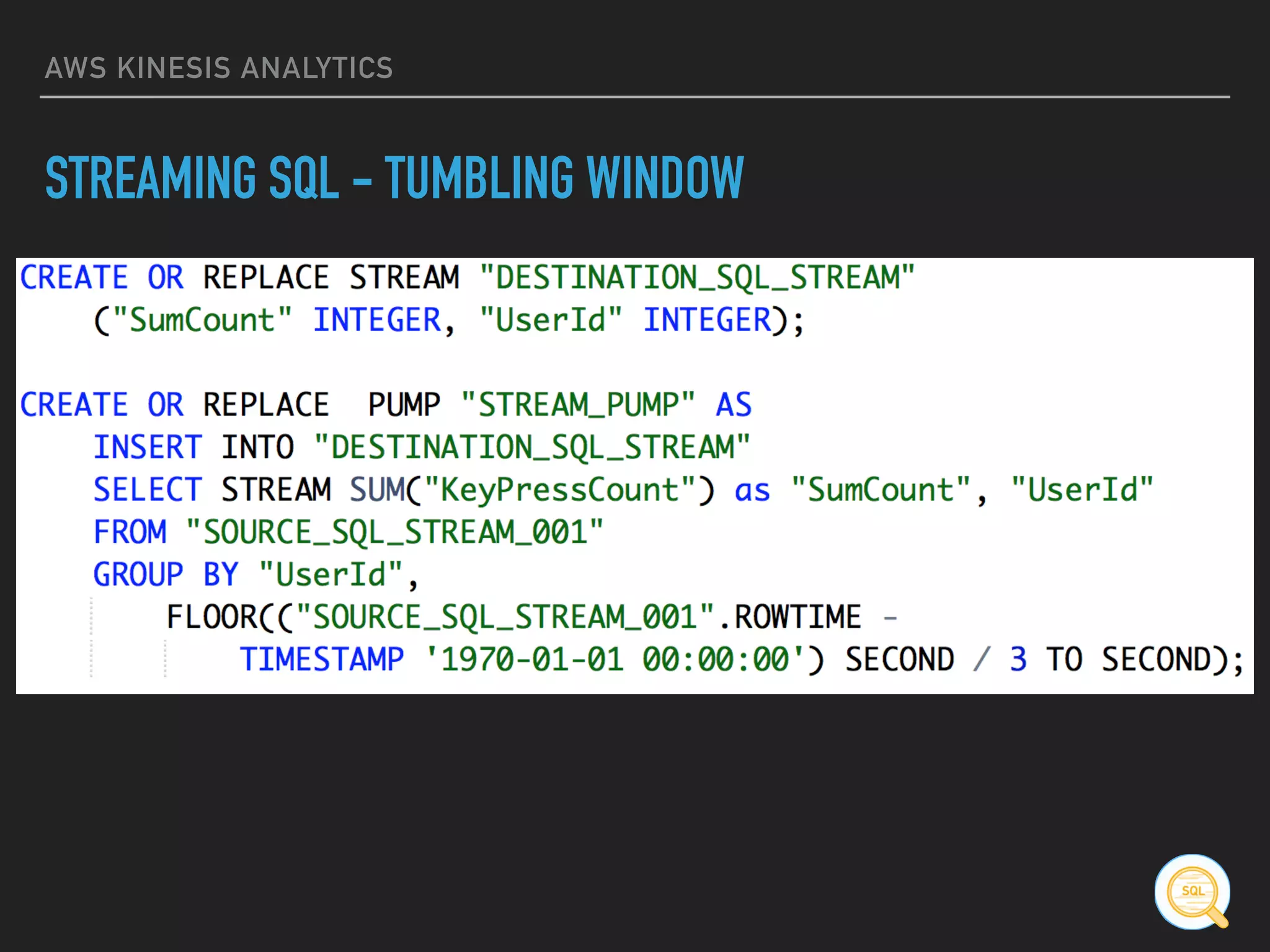
Task: Click the GROUP BY keywords
Action: [166, 574]
